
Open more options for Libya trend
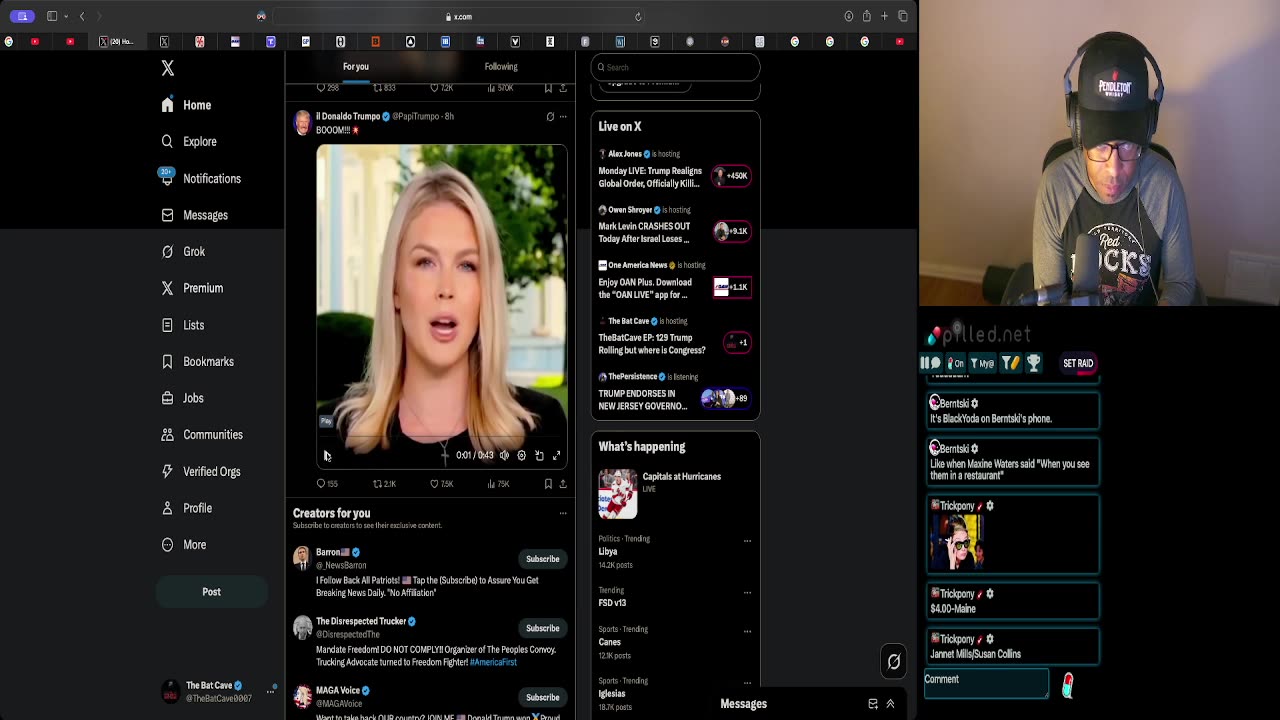click(x=747, y=541)
